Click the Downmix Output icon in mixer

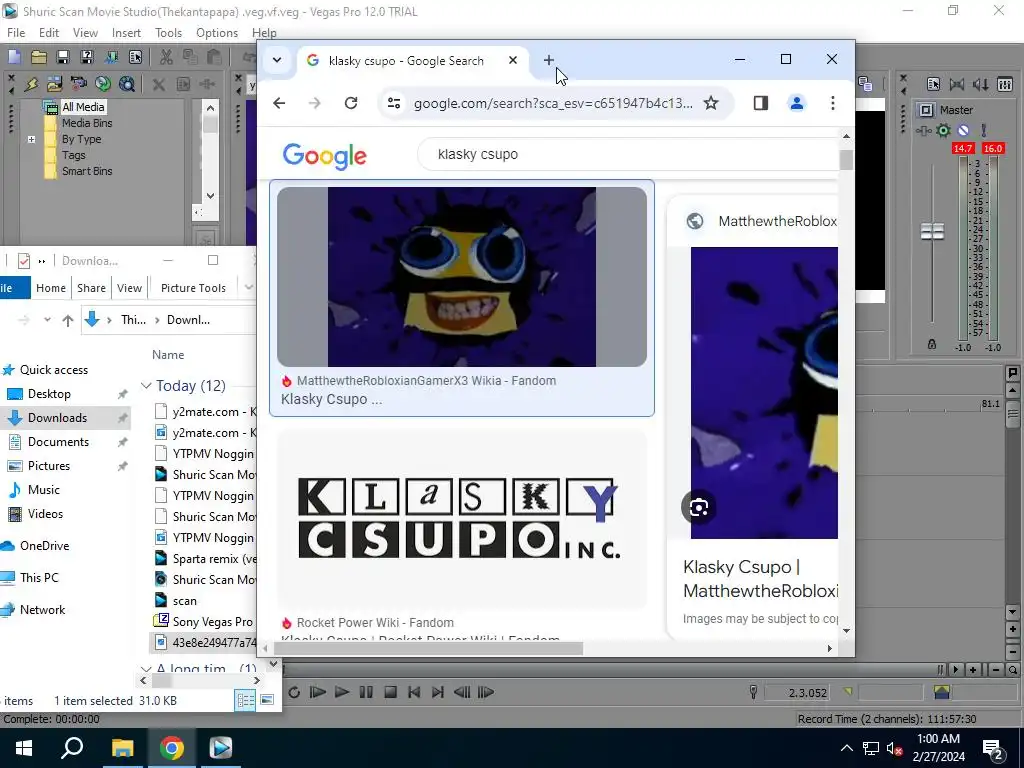coord(957,84)
